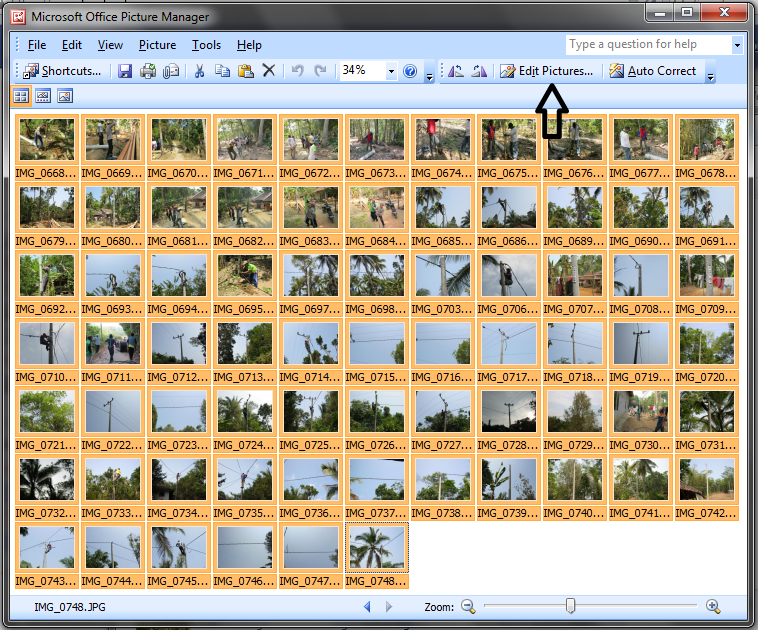Click the zoom slider handle
Viewport: 758px width, 630px height.
click(x=570, y=605)
